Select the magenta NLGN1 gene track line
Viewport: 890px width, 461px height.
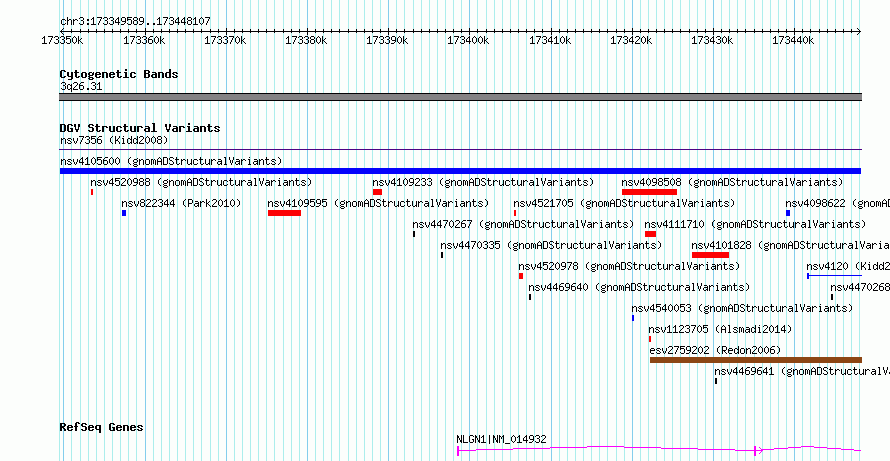tap(659, 449)
